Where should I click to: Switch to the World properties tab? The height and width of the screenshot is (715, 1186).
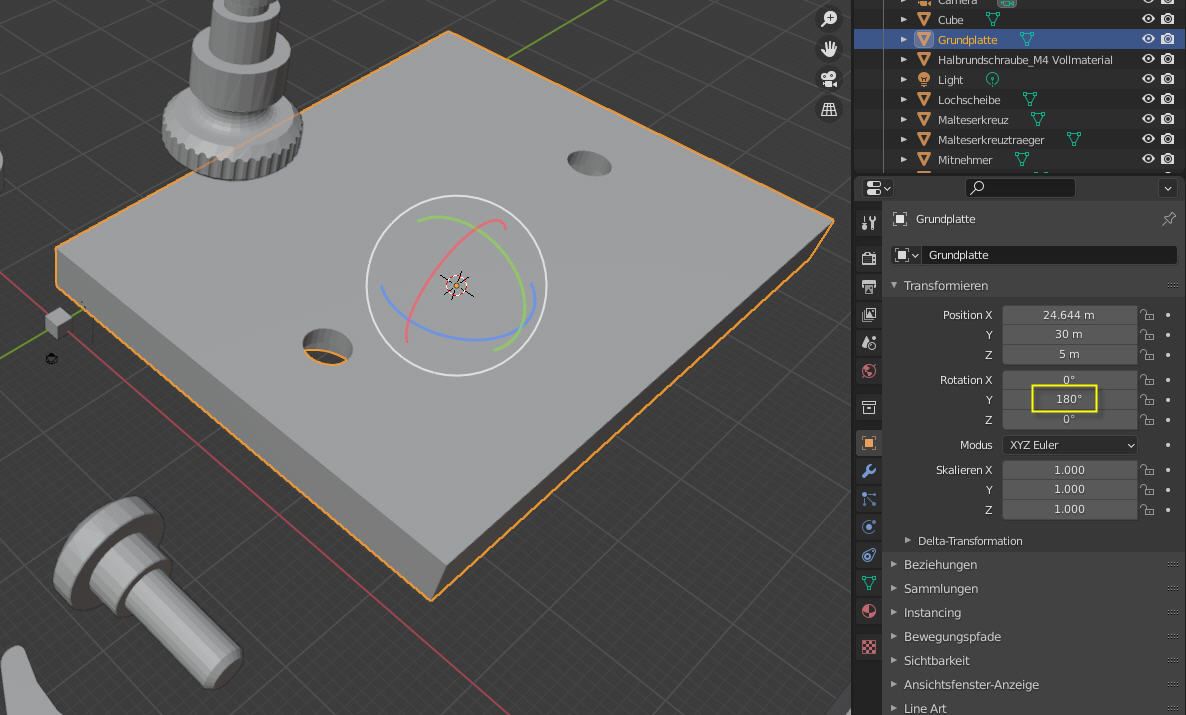coord(869,371)
